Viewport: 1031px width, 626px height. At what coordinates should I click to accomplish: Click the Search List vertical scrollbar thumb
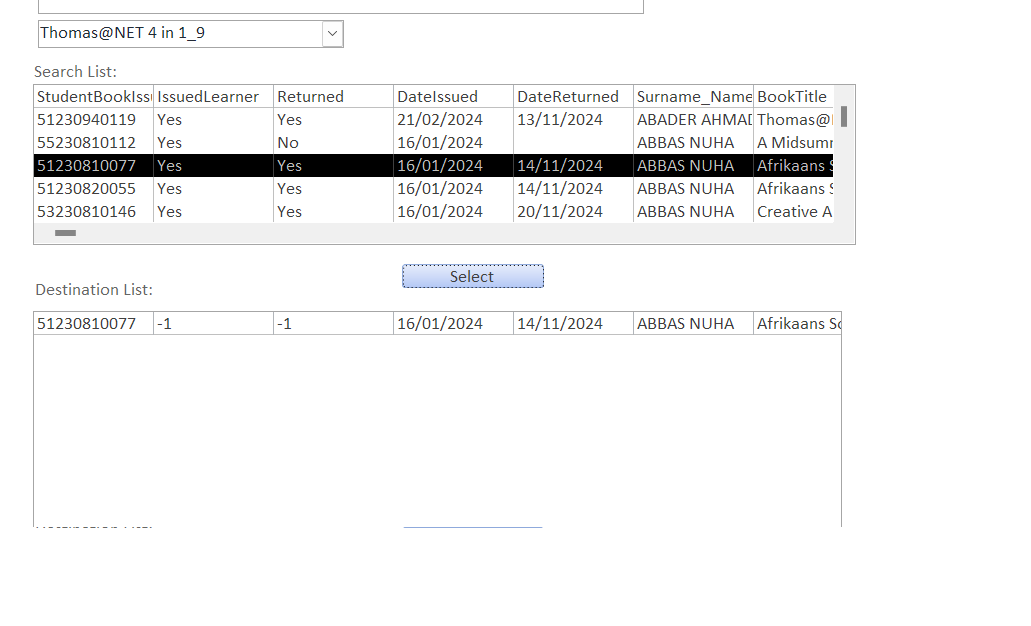[x=844, y=117]
